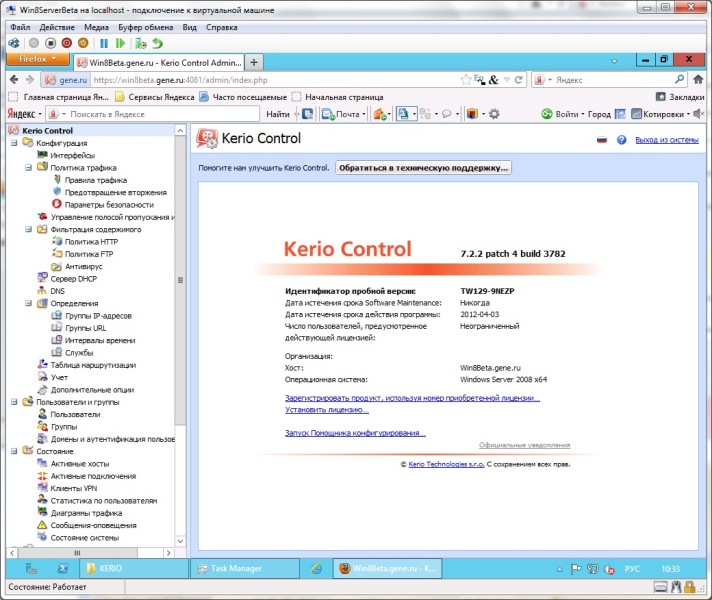Open Сообщения-оповещения alerts page
This screenshot has height=600, width=712.
coord(93,525)
